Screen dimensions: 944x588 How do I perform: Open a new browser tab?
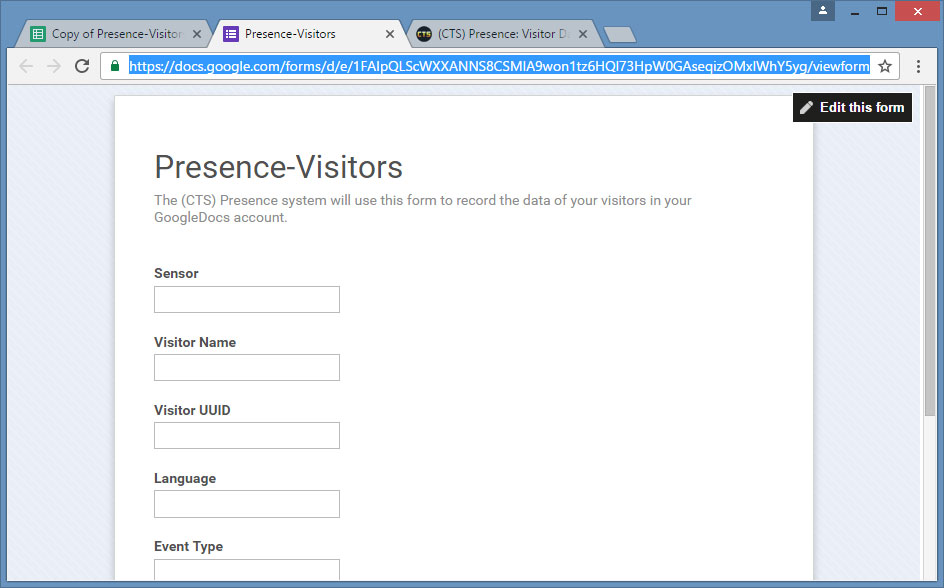tap(620, 35)
